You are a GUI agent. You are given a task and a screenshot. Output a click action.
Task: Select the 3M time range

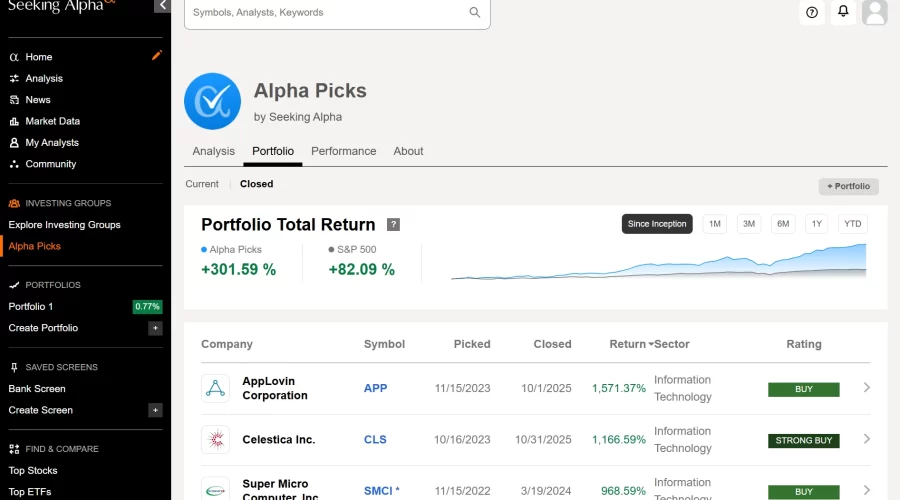click(749, 224)
